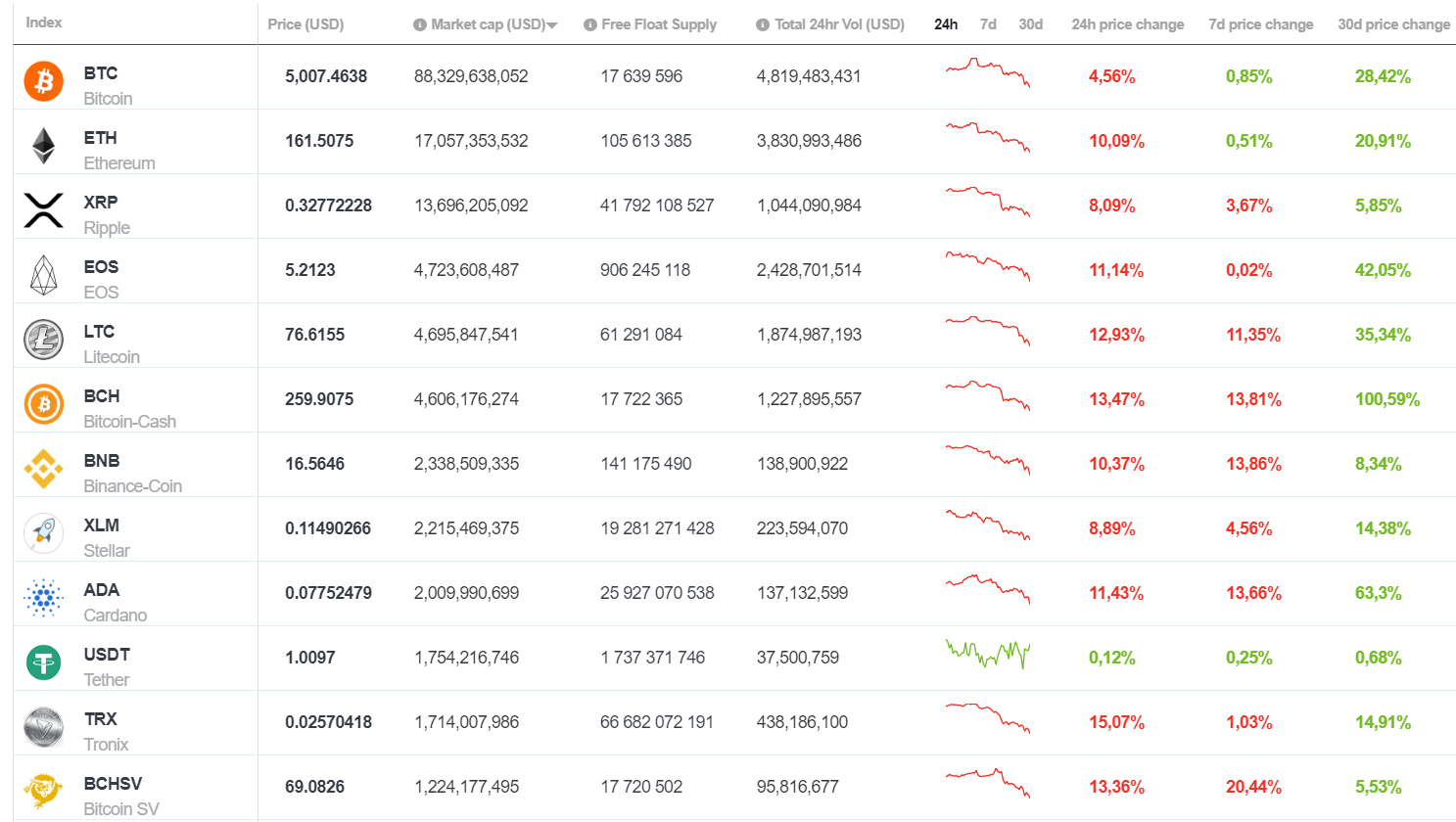This screenshot has width=1456, height=822.
Task: Click the XRP price 0.32772228
Action: point(328,205)
